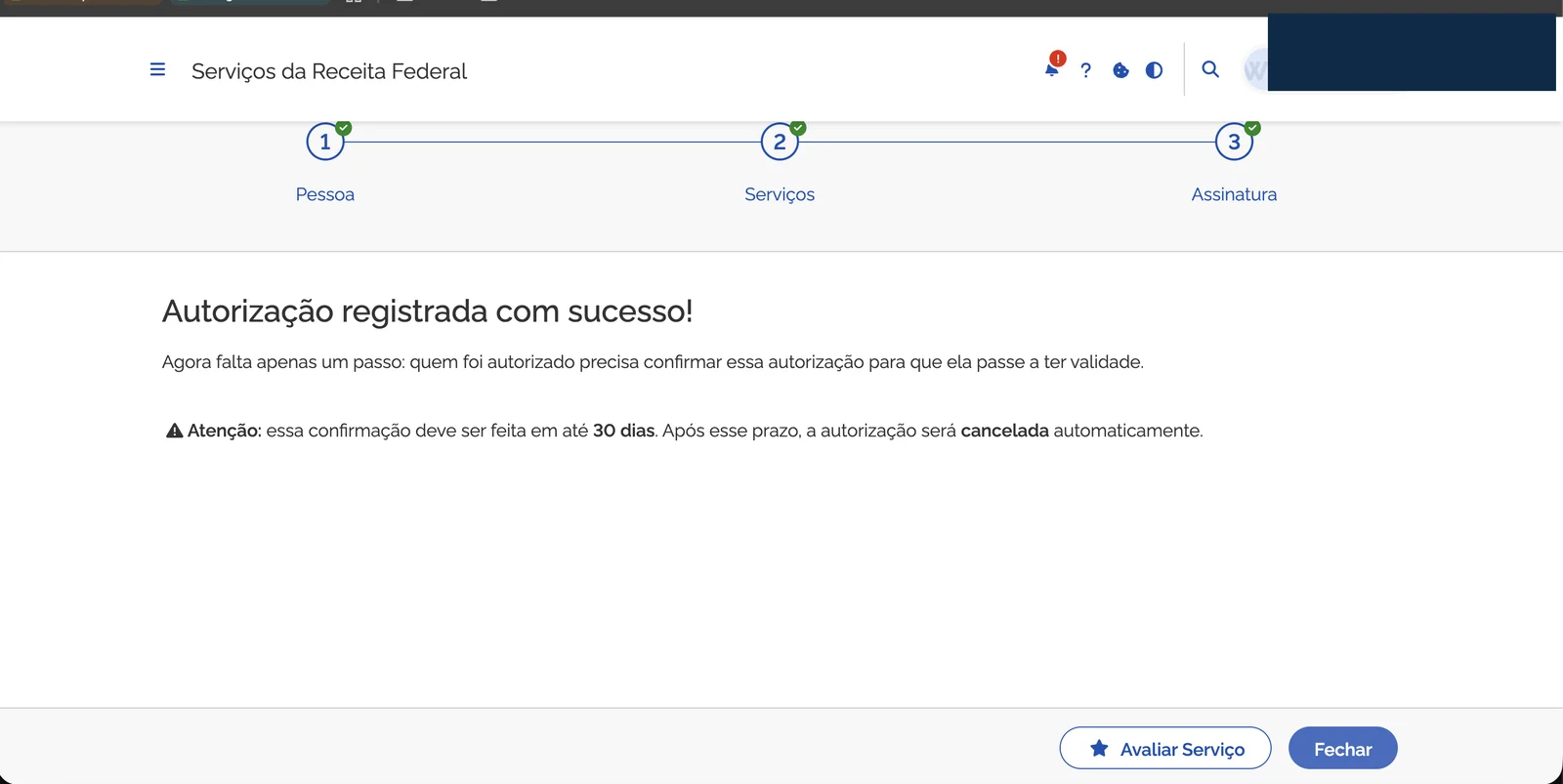Click the green check on Assinatura step
The height and width of the screenshot is (784, 1563).
(1252, 125)
